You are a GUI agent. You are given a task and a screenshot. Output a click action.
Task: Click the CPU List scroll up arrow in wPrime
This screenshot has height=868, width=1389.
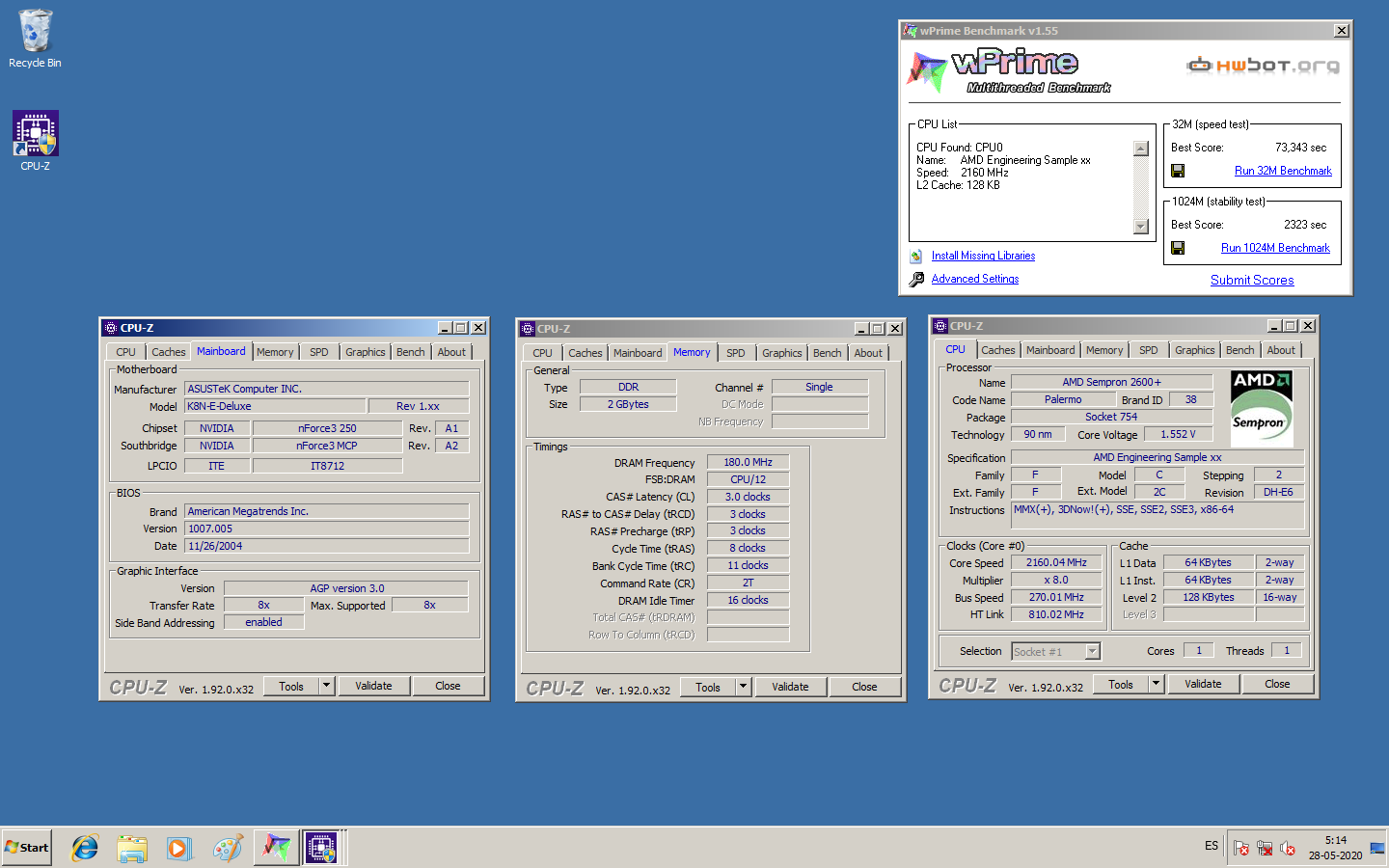tap(1141, 149)
